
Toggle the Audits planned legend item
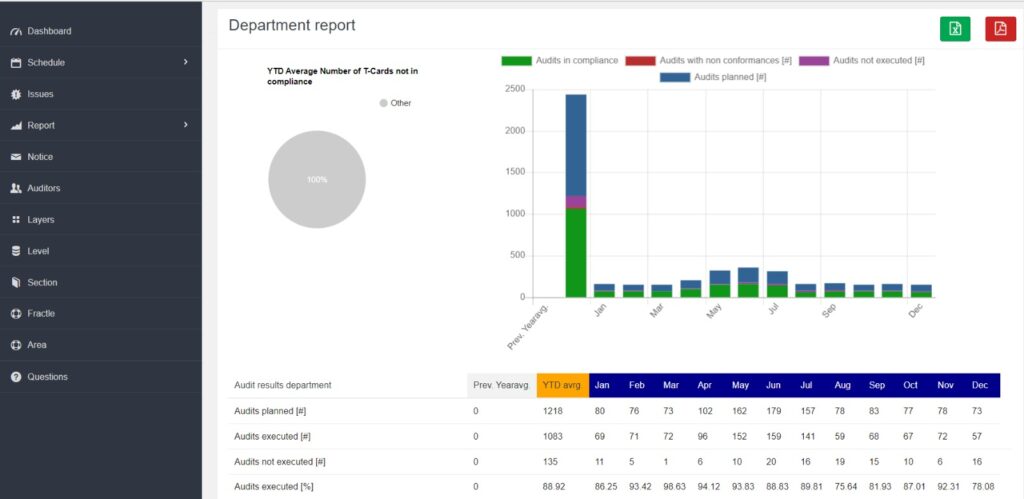coord(713,77)
